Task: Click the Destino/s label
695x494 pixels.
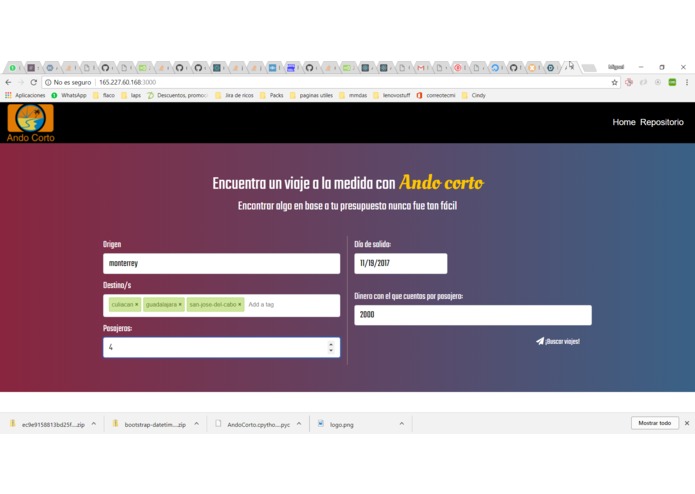Action: click(117, 285)
